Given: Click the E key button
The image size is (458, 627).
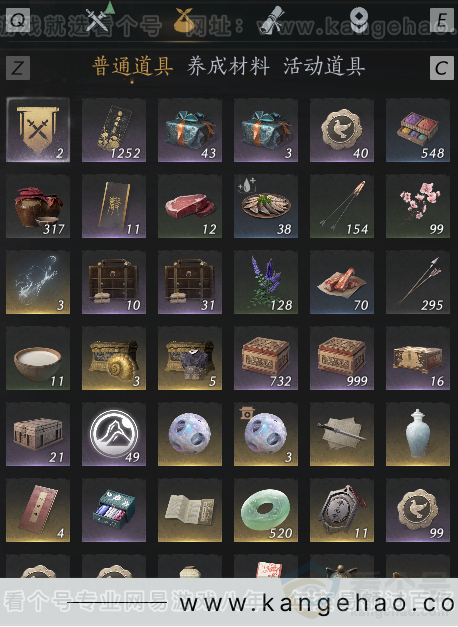Looking at the screenshot, I should [x=442, y=20].
